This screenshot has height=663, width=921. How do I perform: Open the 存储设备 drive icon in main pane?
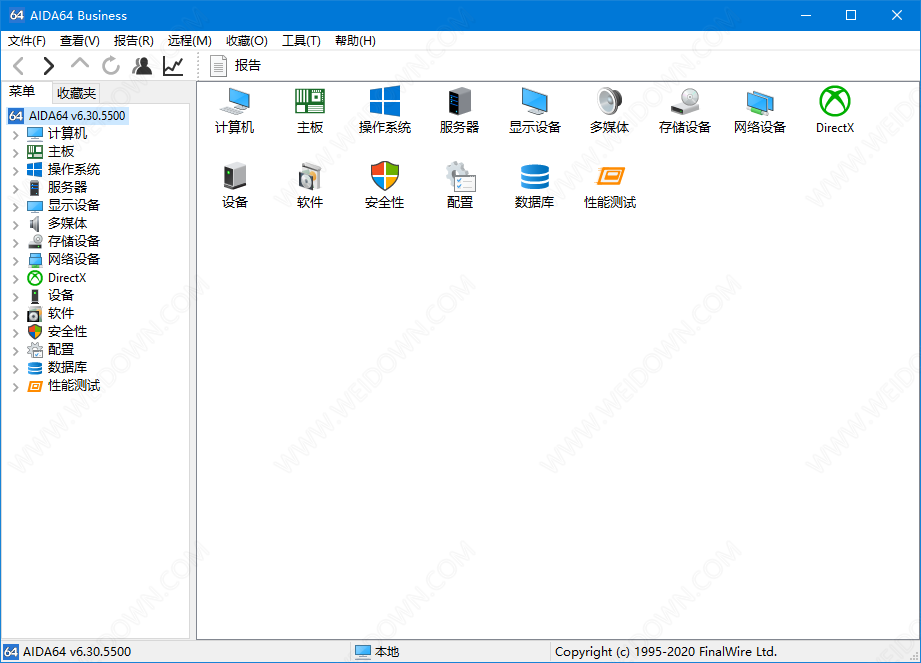pyautogui.click(x=685, y=102)
